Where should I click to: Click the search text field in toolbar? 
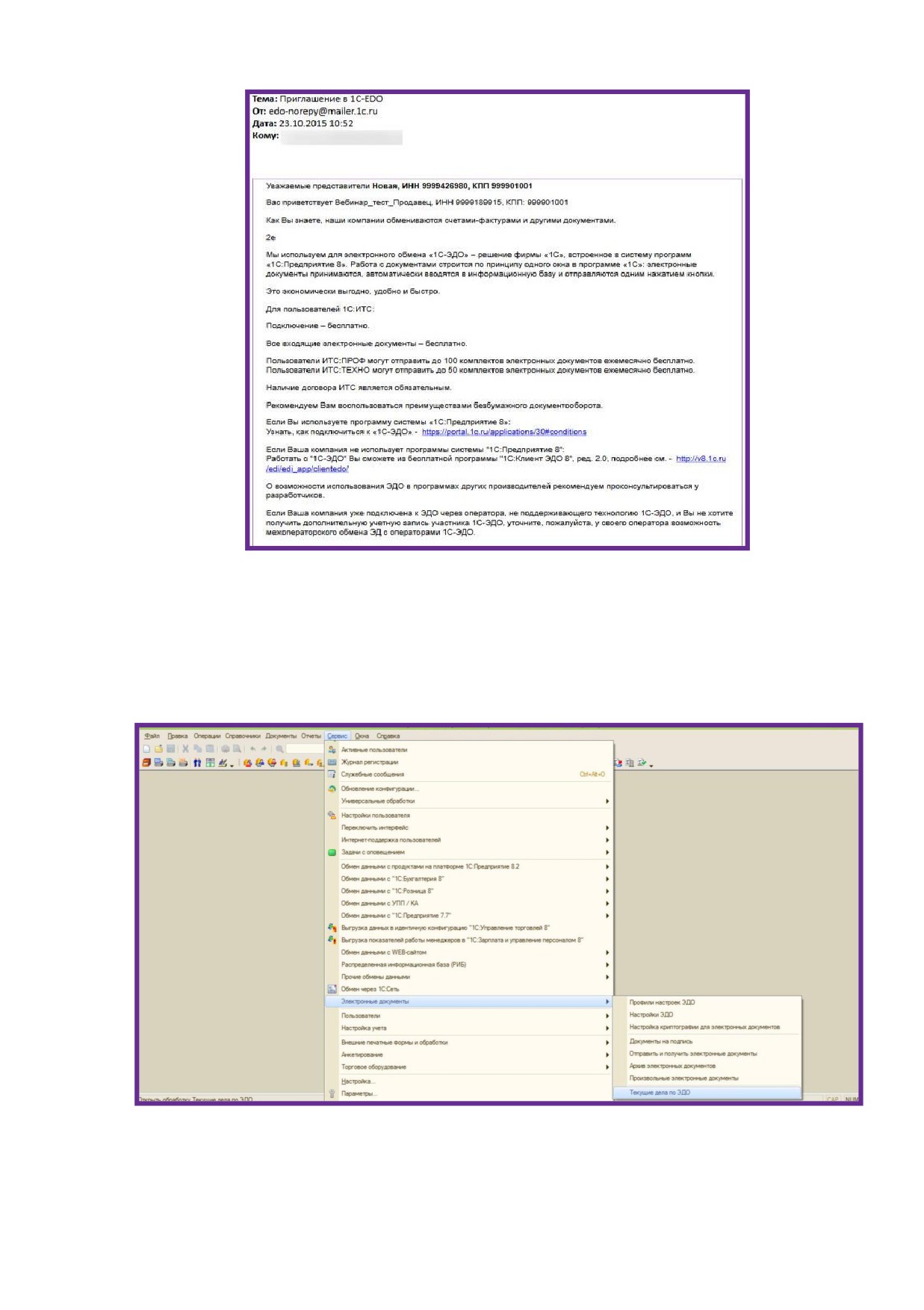305,748
